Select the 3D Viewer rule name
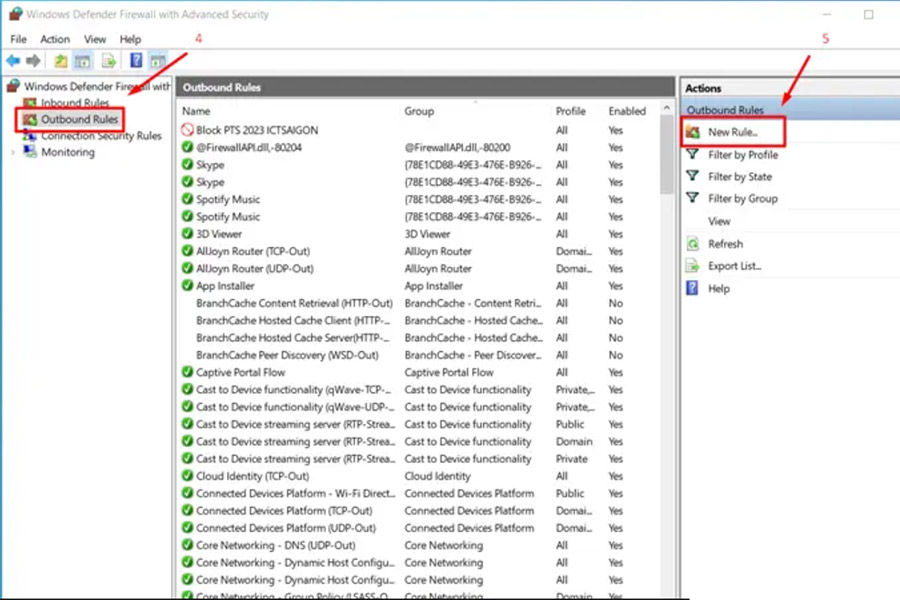This screenshot has height=600, width=900. (219, 234)
